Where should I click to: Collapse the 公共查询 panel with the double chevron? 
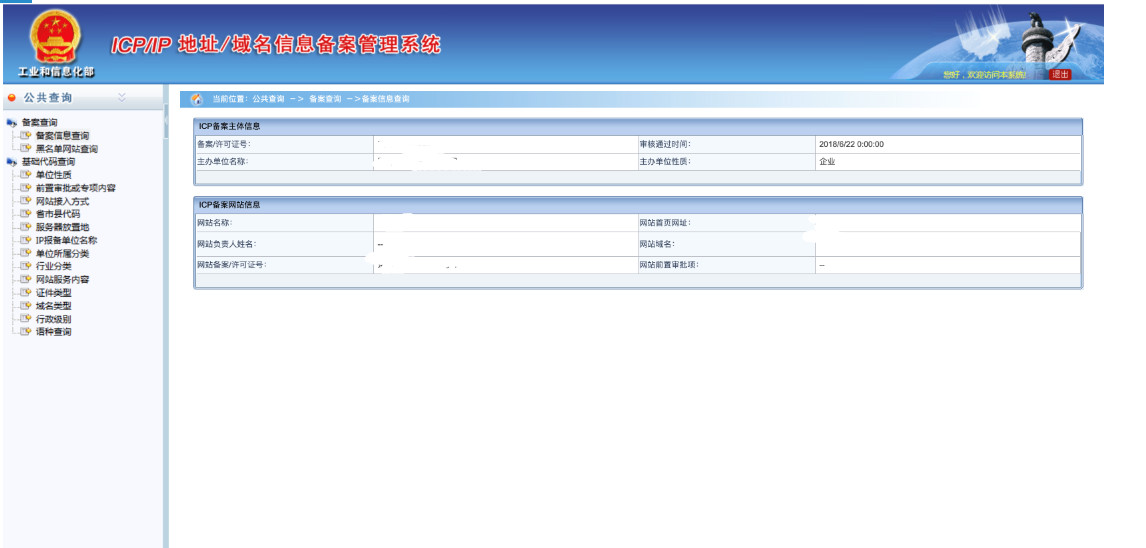click(x=122, y=97)
